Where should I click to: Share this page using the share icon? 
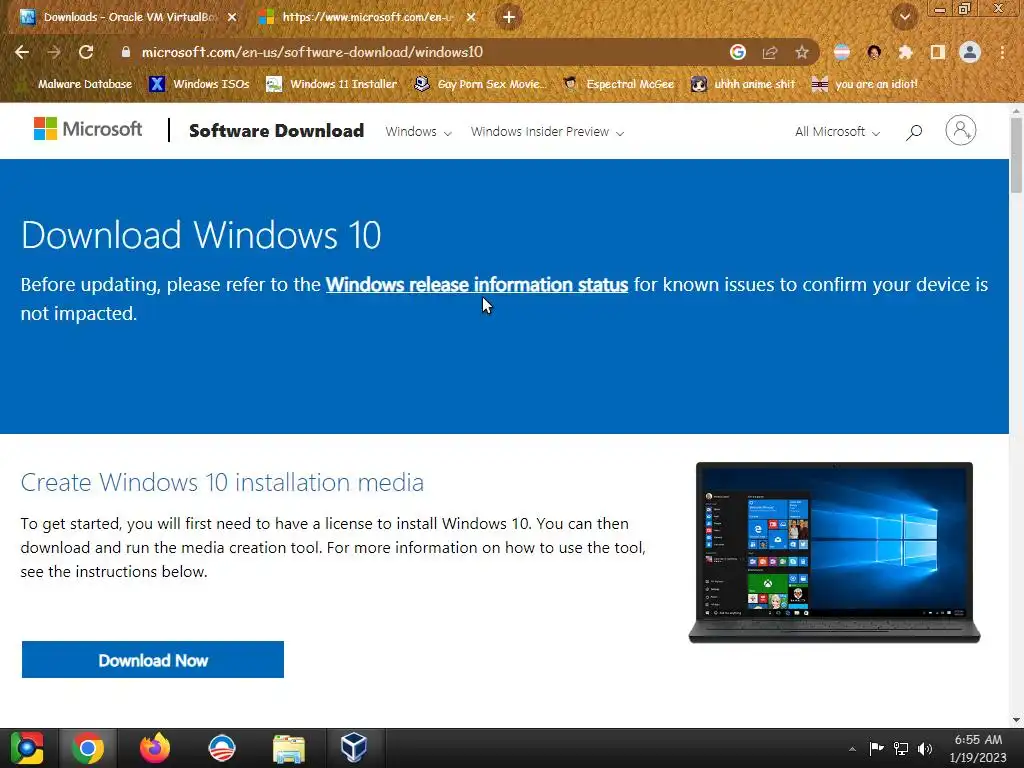(x=770, y=52)
